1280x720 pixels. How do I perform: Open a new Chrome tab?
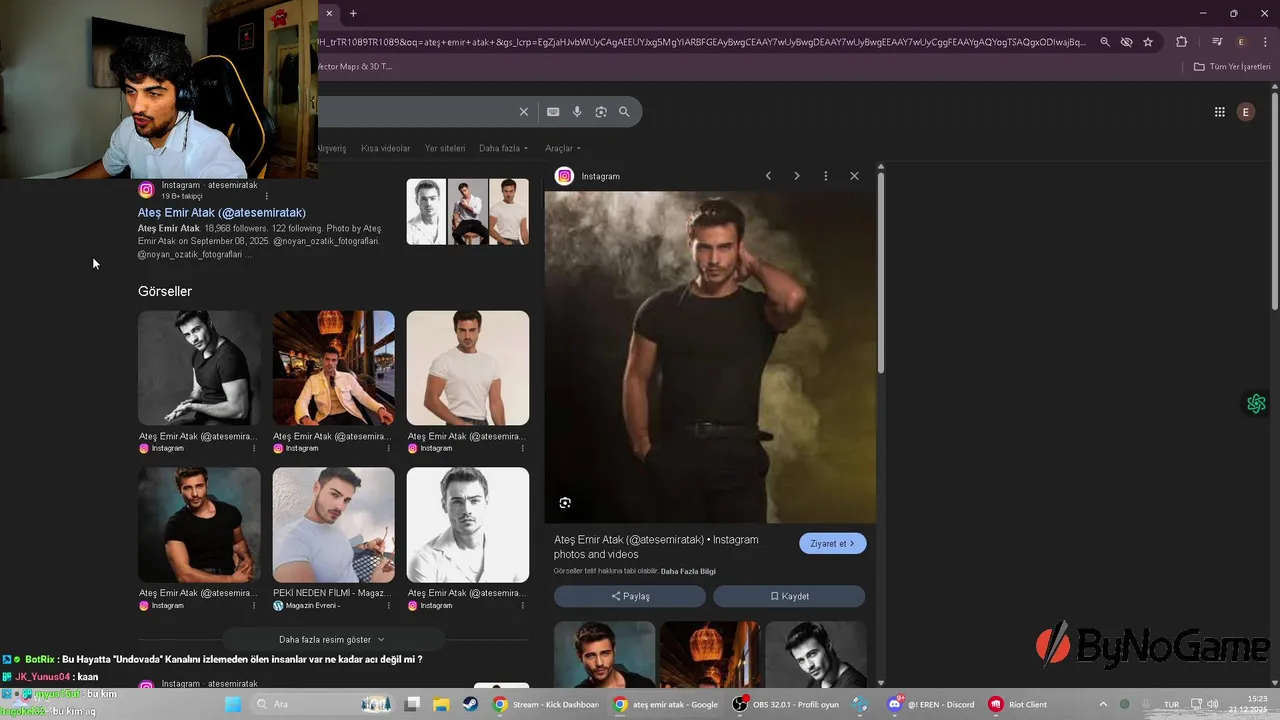[353, 13]
